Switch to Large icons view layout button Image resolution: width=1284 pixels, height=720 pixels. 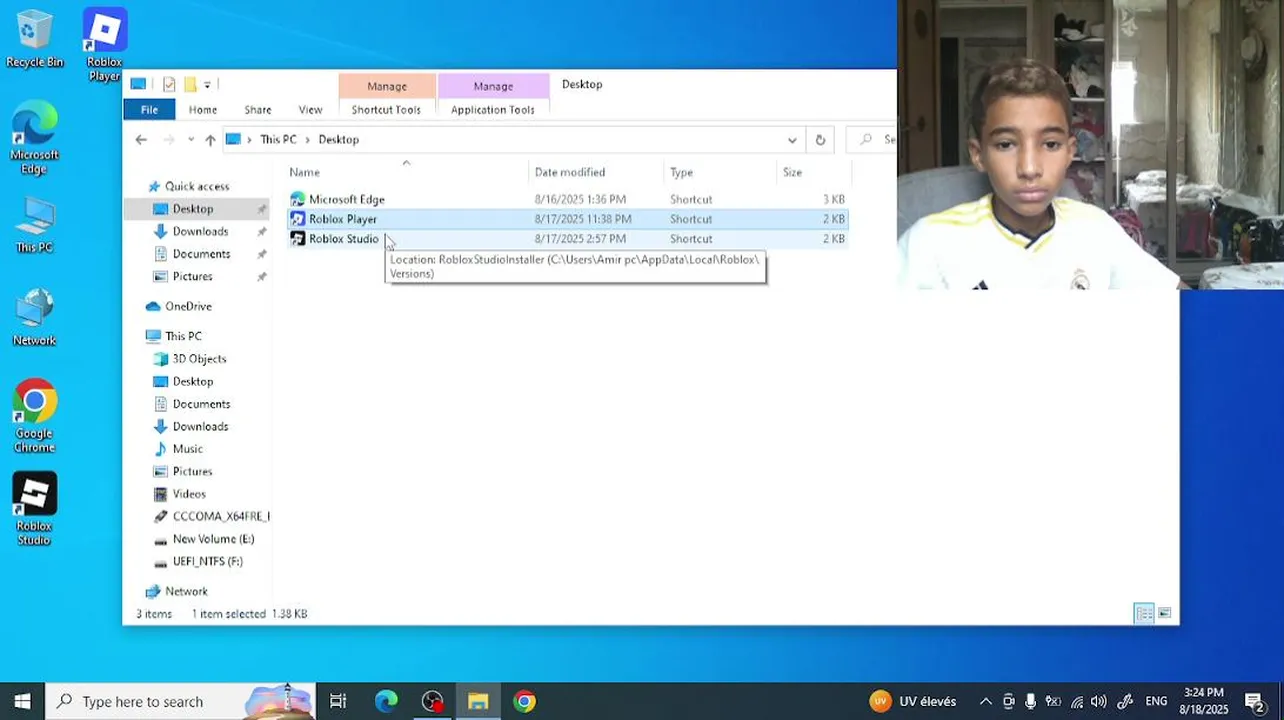(1165, 614)
